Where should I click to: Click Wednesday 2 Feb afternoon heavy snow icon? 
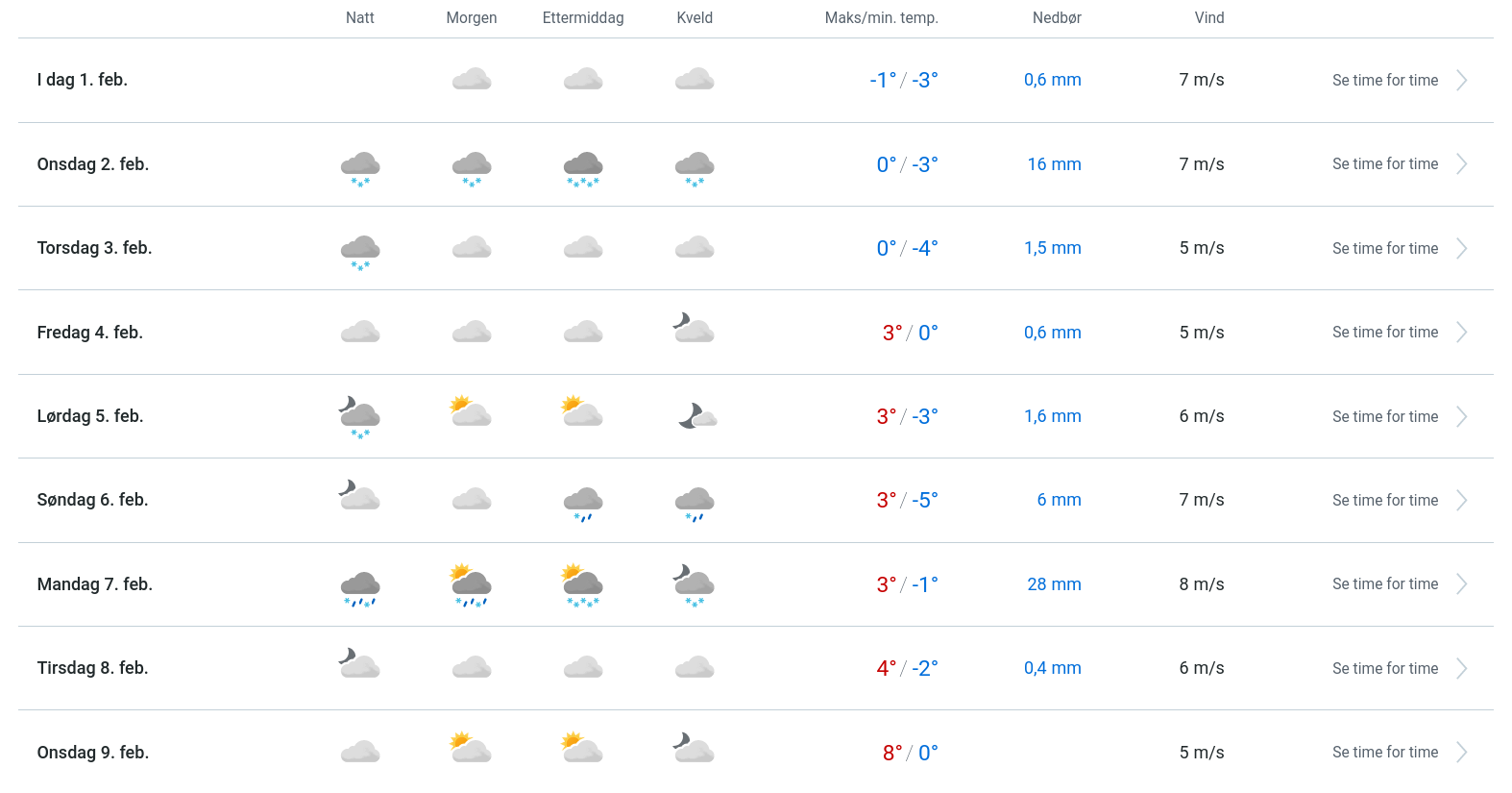pyautogui.click(x=583, y=167)
